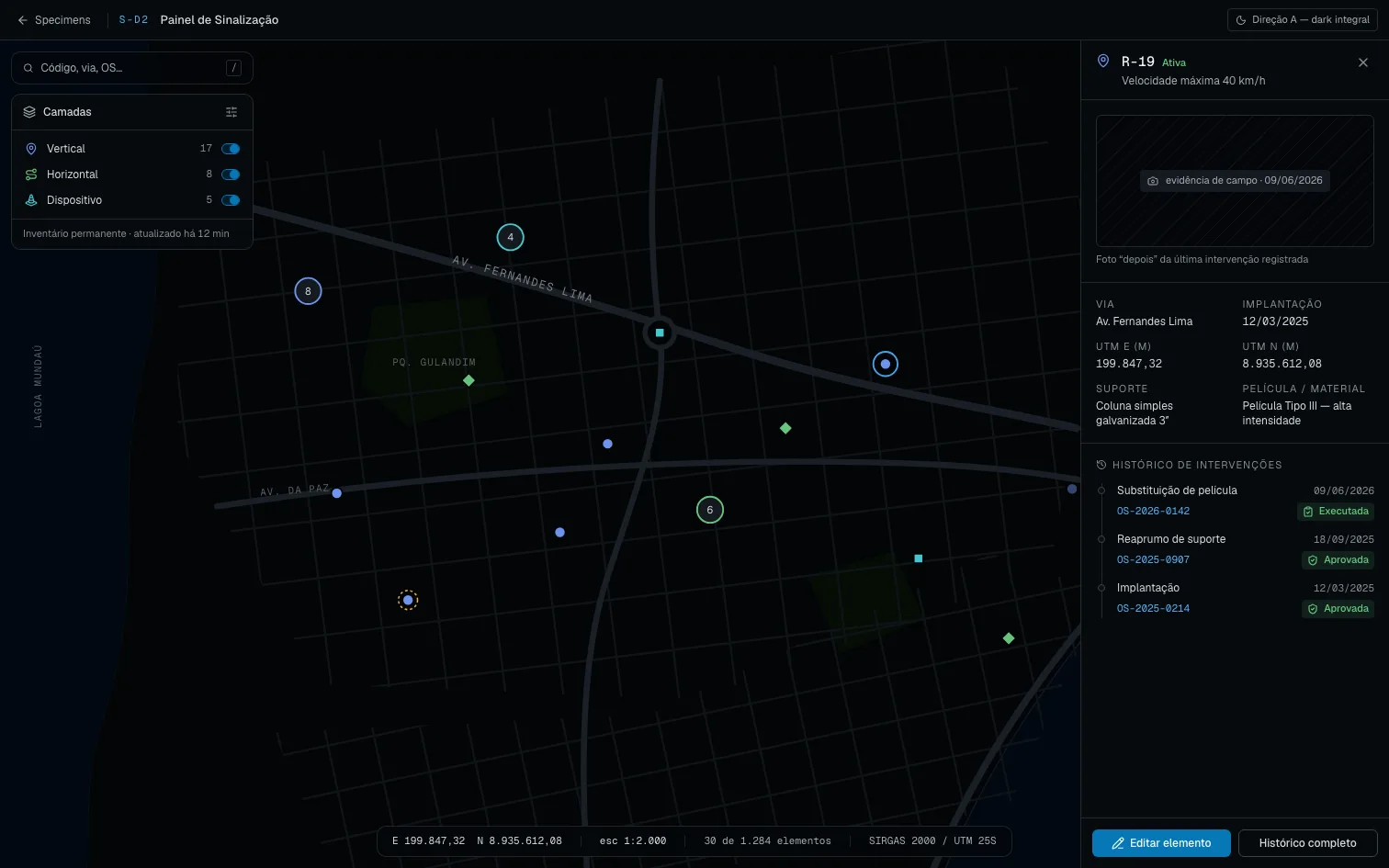The width and height of the screenshot is (1389, 868).
Task: Click the Vertical layer pin icon
Action: pyautogui.click(x=31, y=149)
